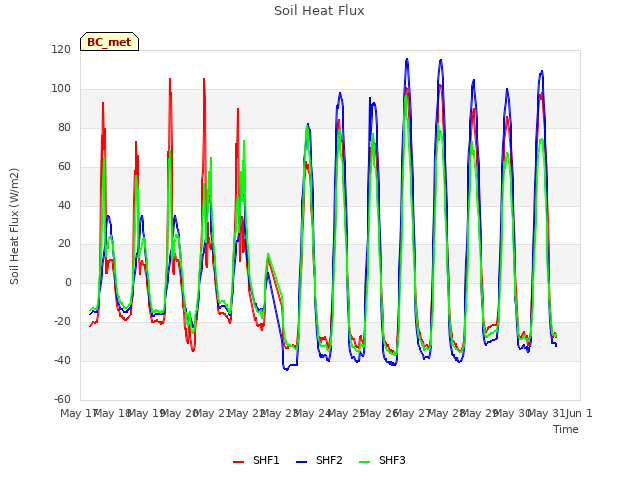Viewport: 640px width, 480px height.
Task: Click the y-axis value 0
Action: click(68, 282)
